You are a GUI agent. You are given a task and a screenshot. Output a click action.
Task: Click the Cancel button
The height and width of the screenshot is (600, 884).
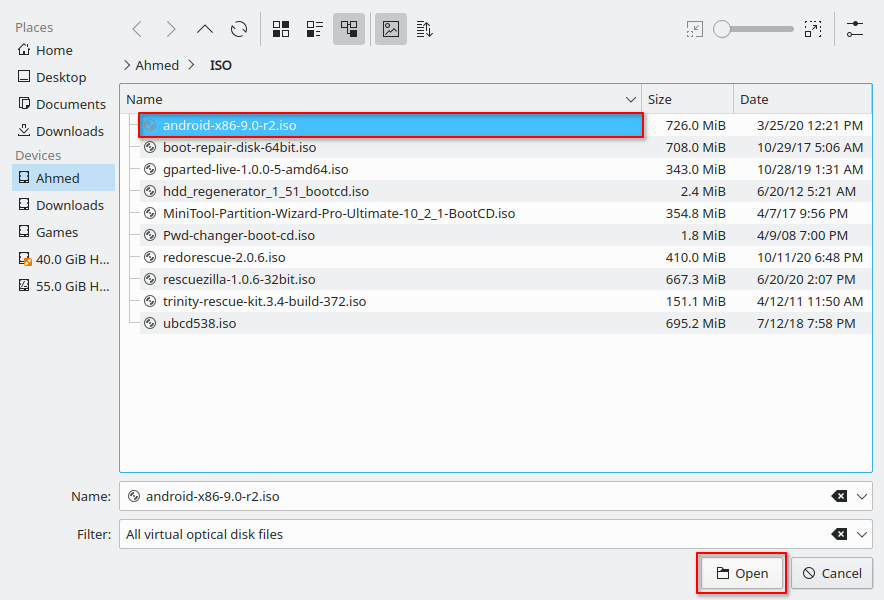pyautogui.click(x=832, y=573)
